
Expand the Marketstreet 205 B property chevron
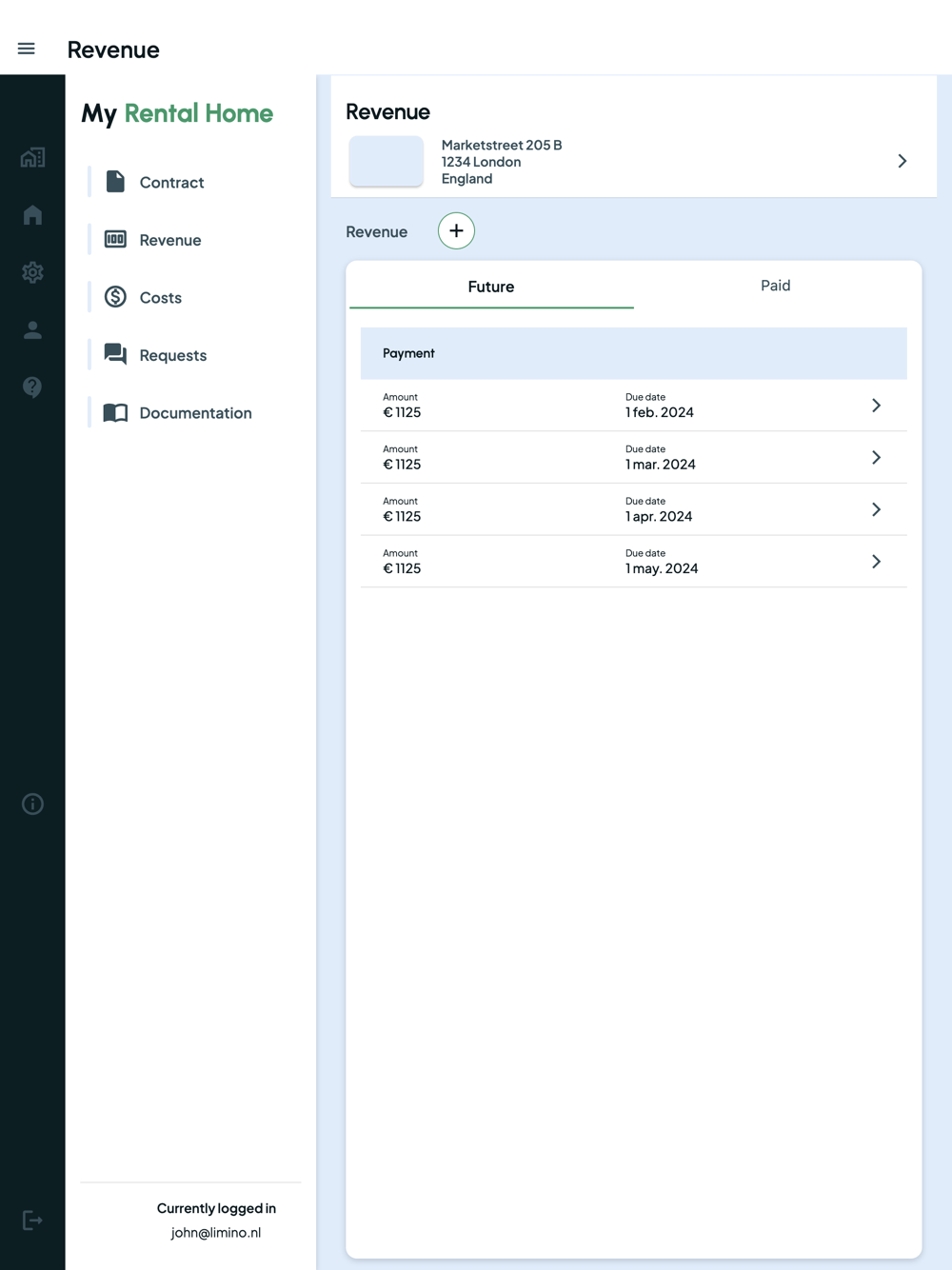pos(902,161)
